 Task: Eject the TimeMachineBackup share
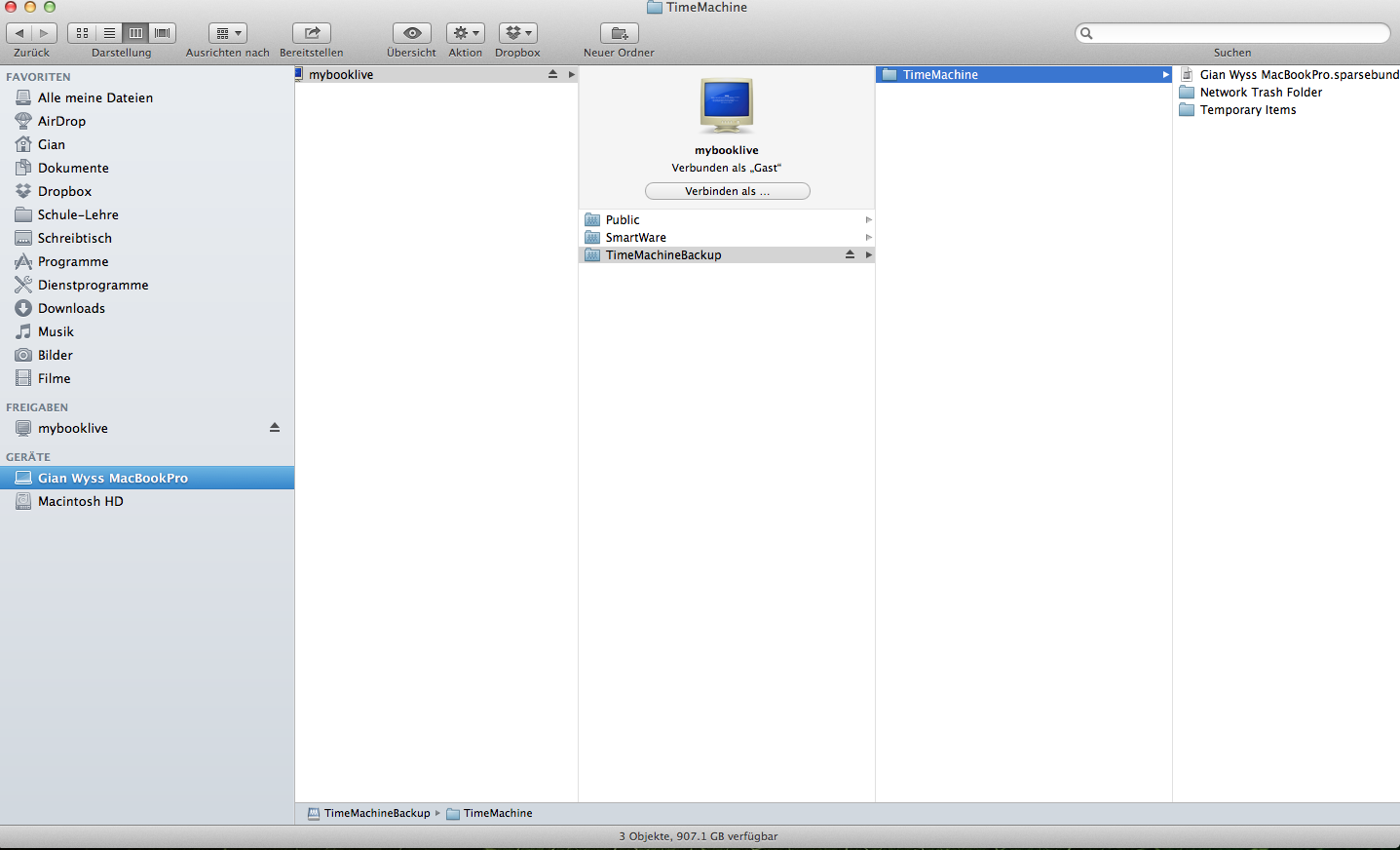point(850,254)
